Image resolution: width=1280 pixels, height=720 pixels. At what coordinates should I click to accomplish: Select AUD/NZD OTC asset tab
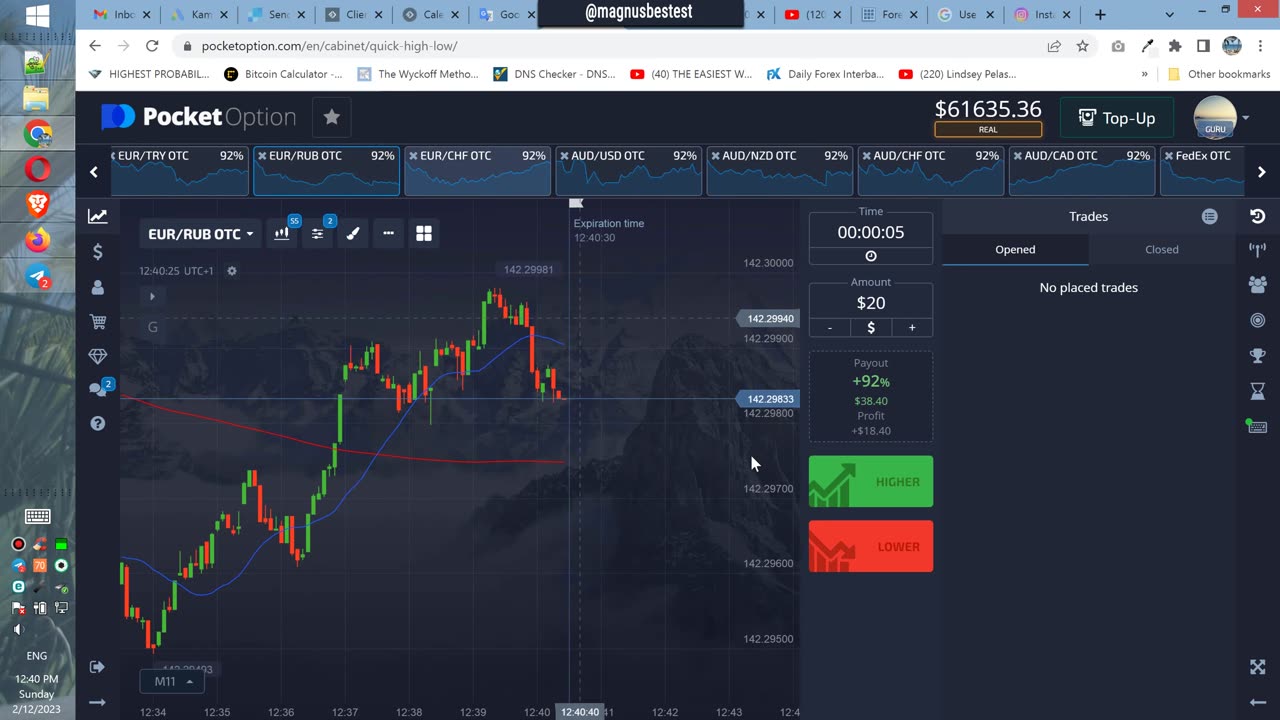tap(779, 171)
